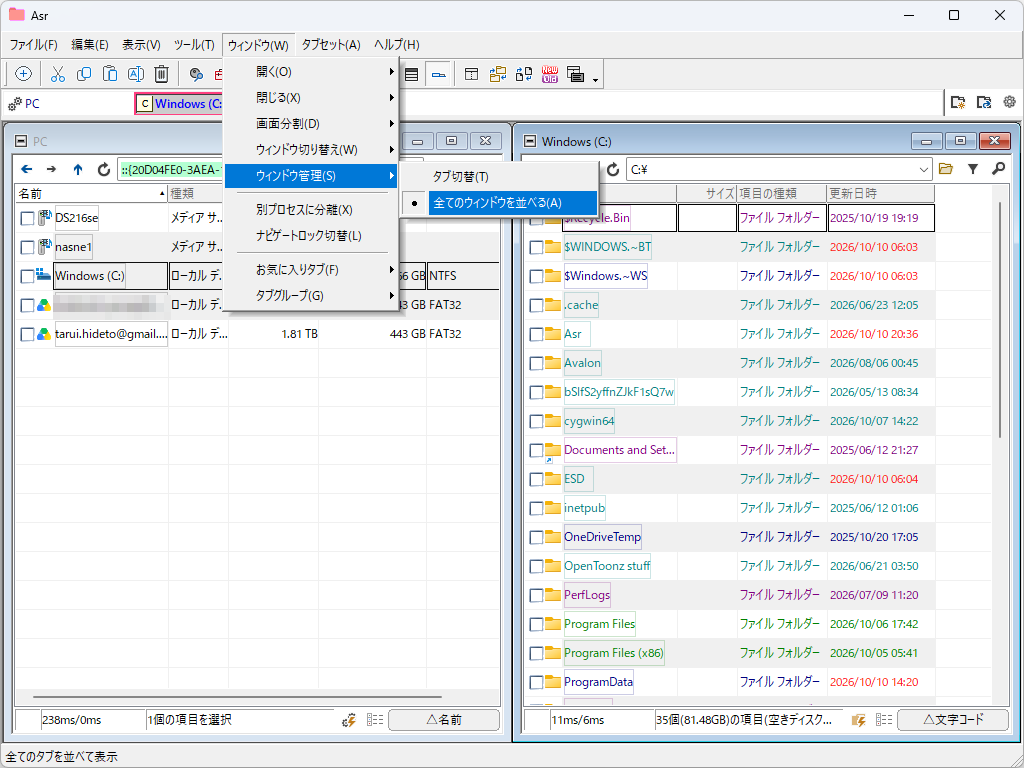Click the new item plus-circle toolbar icon

coord(24,74)
